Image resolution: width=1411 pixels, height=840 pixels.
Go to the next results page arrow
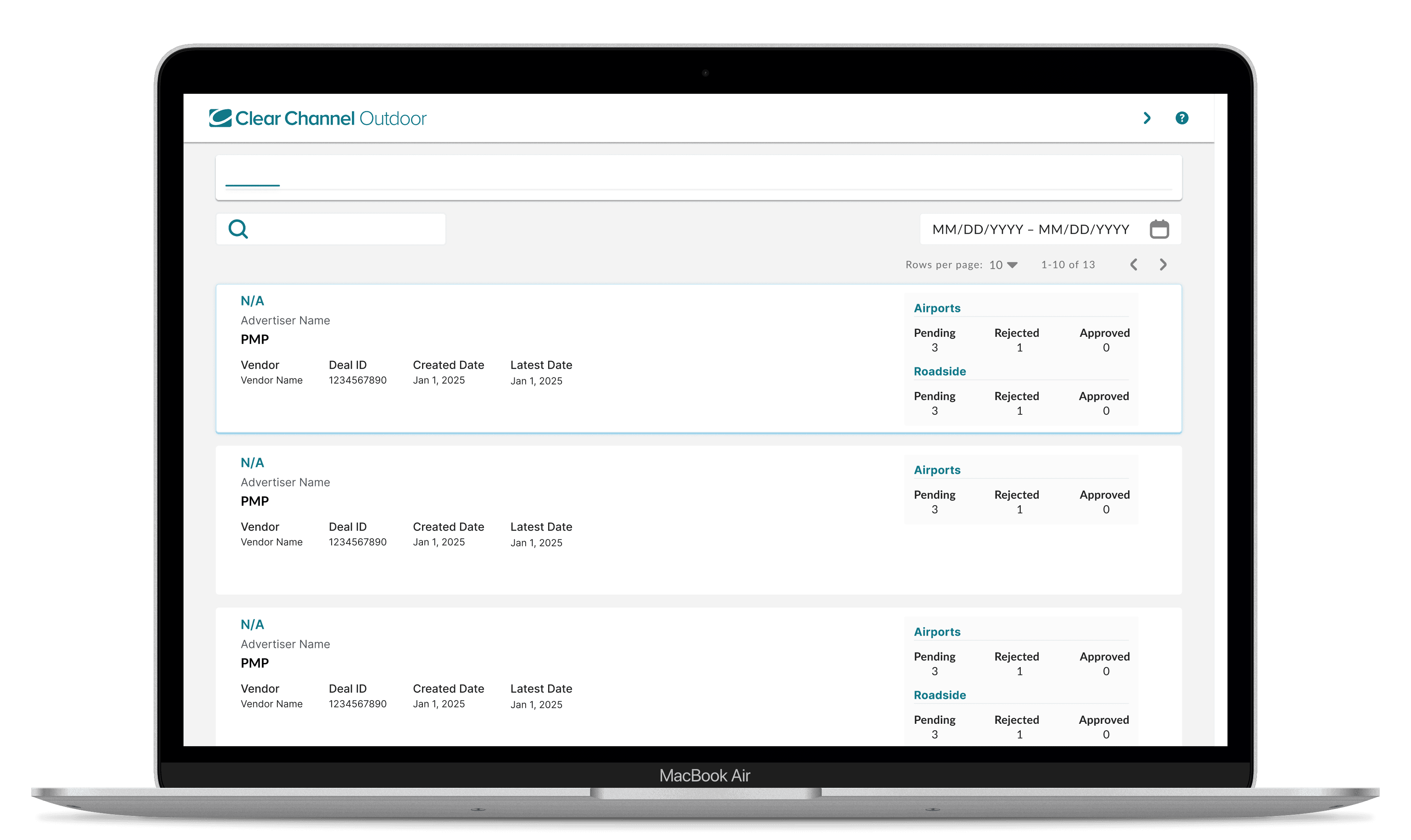click(x=1163, y=265)
